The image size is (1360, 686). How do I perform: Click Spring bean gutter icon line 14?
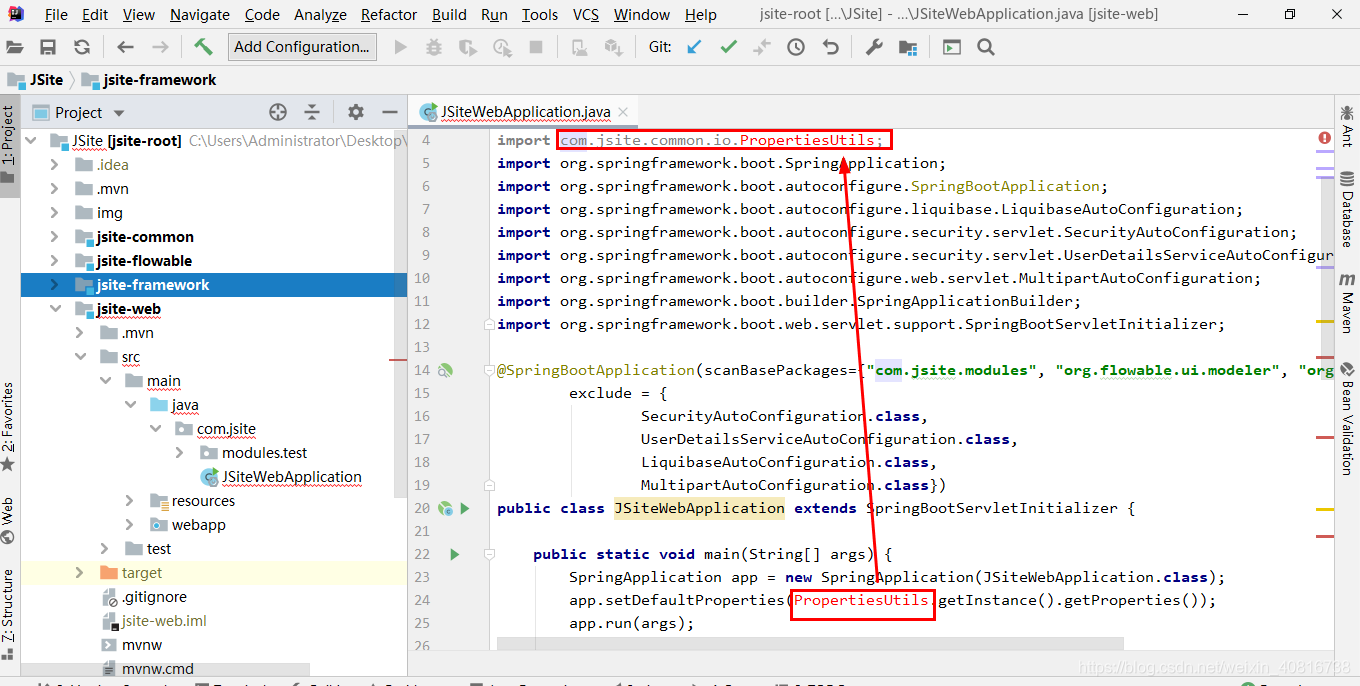(446, 370)
